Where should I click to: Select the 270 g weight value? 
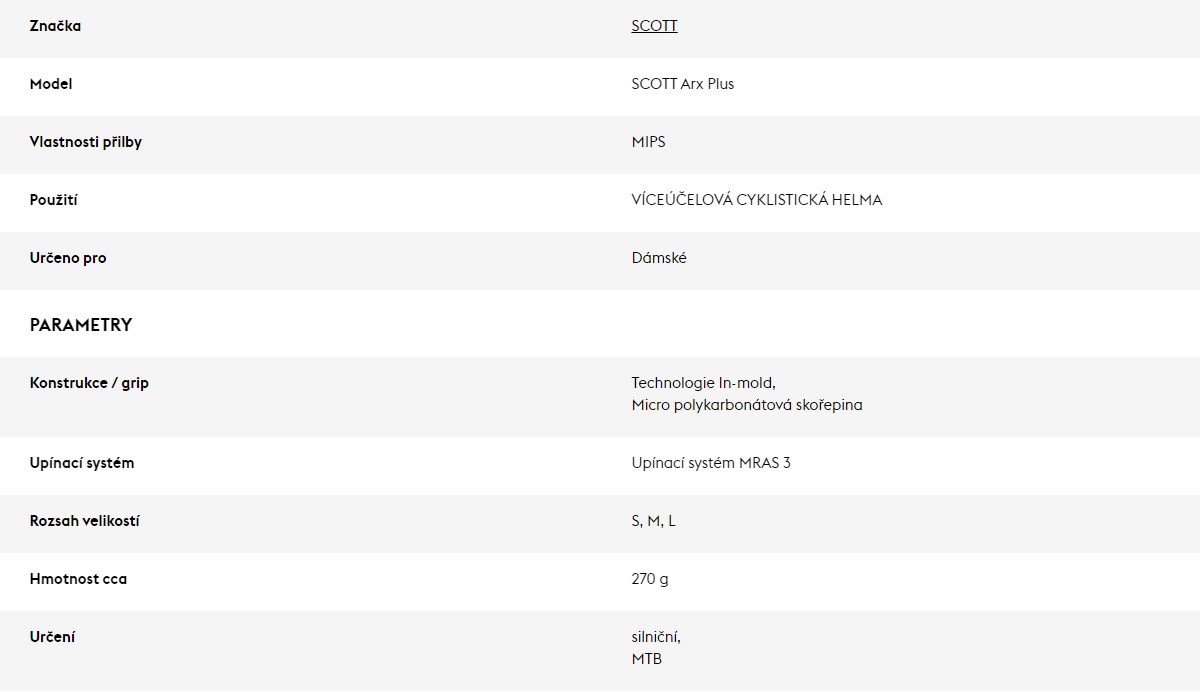(x=650, y=579)
